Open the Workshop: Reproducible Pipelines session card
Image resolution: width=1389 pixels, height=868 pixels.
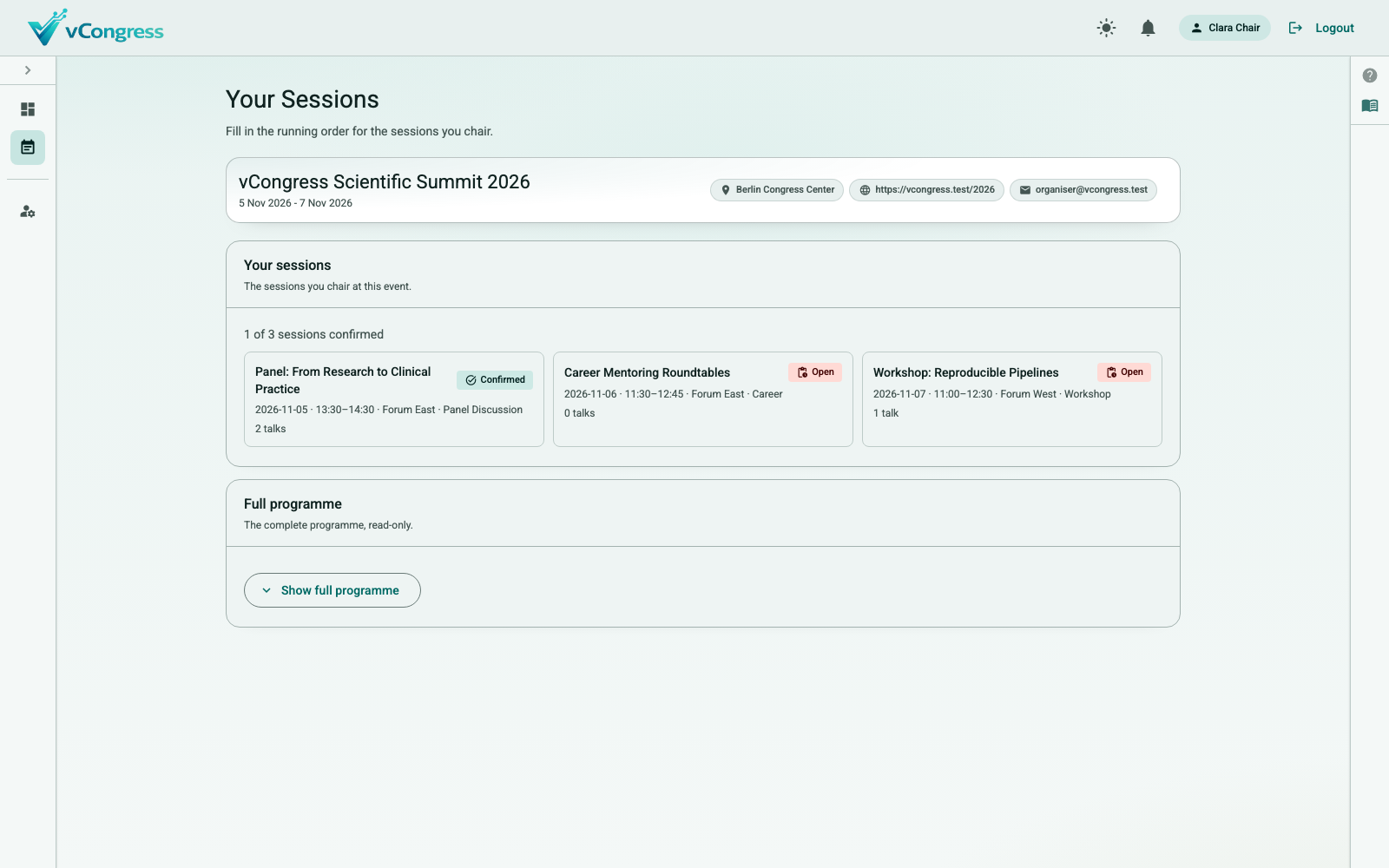(x=1012, y=399)
